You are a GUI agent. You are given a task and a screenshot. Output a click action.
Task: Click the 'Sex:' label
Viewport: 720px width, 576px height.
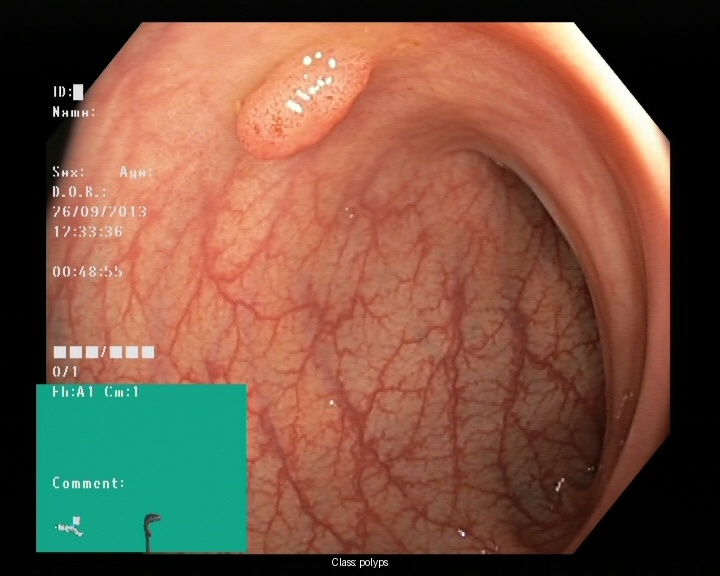pos(68,172)
